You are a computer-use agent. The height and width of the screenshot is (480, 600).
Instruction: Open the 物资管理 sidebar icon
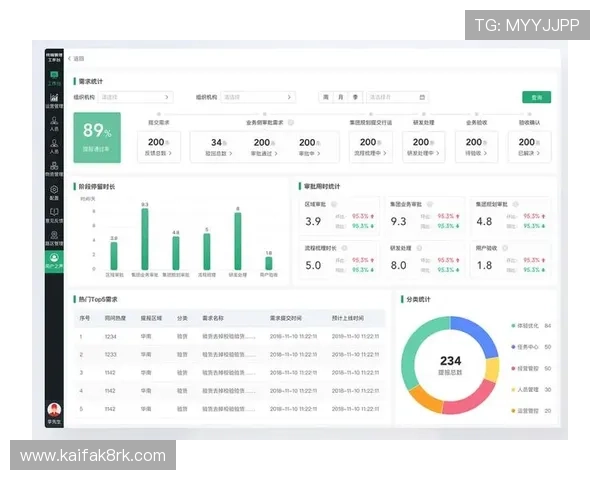coord(54,166)
